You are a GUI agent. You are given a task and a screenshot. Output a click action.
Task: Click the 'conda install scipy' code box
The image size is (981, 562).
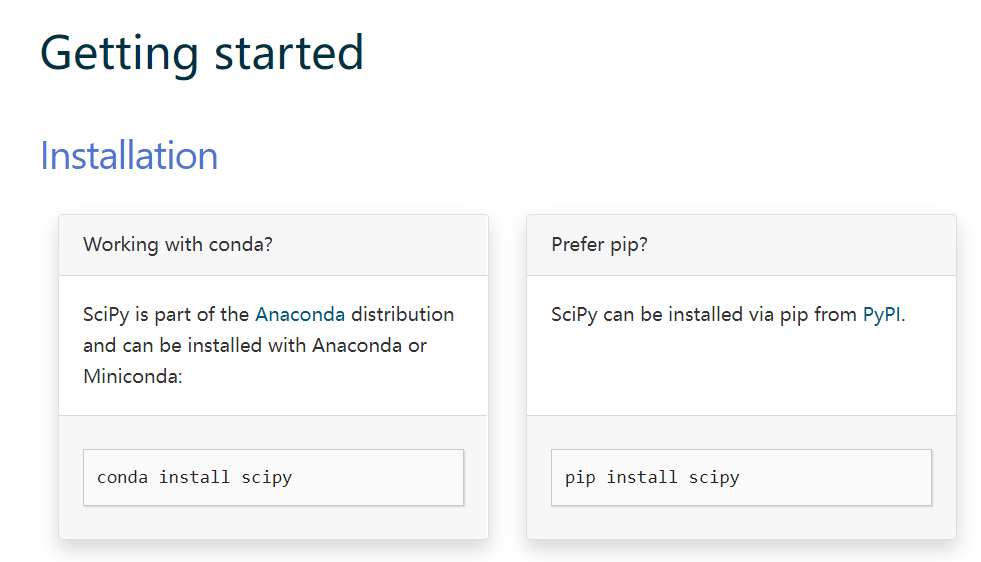coord(273,477)
